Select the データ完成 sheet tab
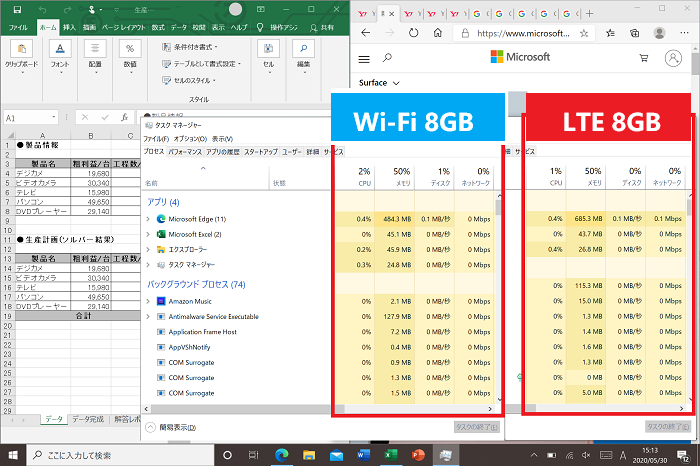The width and height of the screenshot is (700, 466). click(88, 419)
